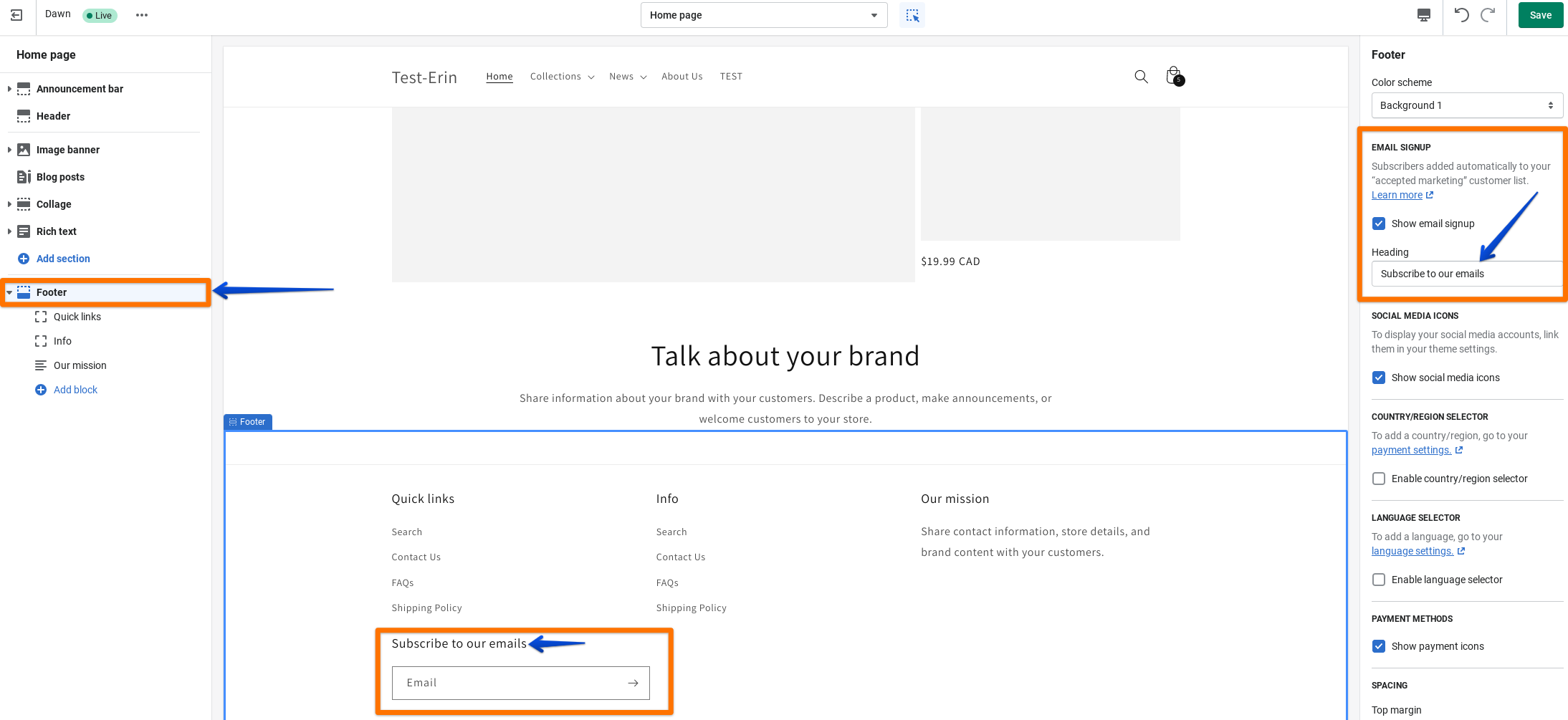Click the exit editor icon
The width and height of the screenshot is (1568, 720).
(x=16, y=15)
